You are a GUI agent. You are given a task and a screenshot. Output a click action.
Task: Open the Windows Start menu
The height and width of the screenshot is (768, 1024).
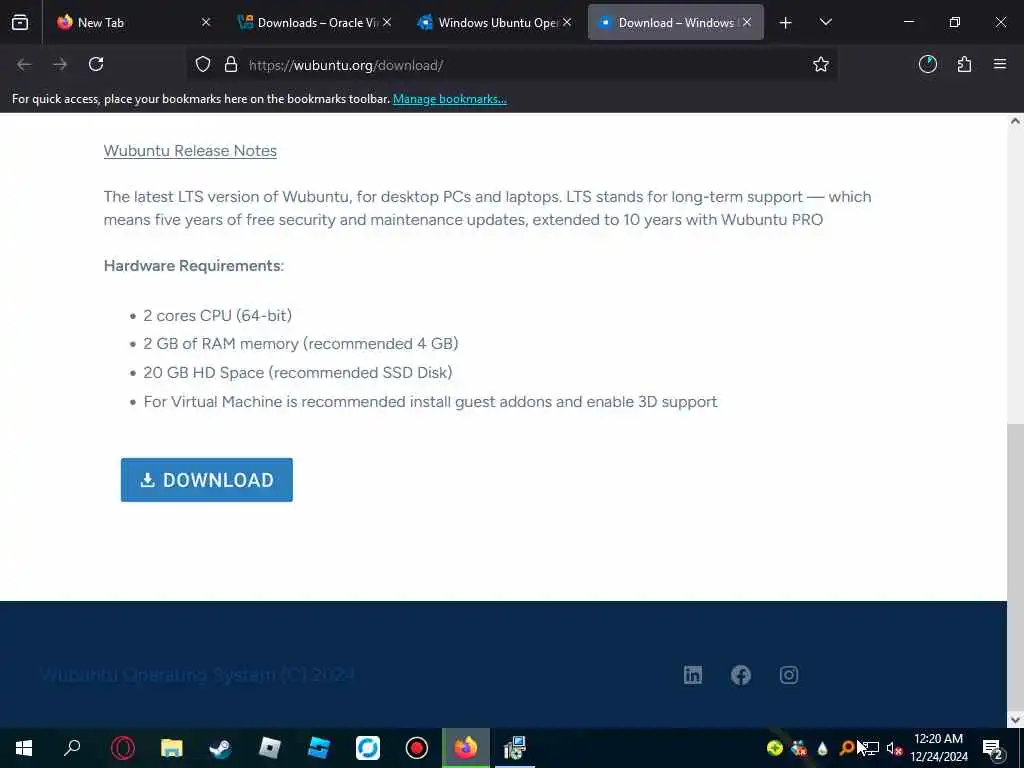pos(24,748)
